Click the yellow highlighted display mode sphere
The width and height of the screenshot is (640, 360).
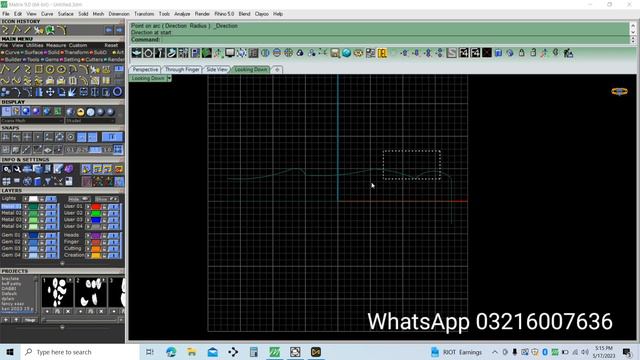click(x=80, y=112)
